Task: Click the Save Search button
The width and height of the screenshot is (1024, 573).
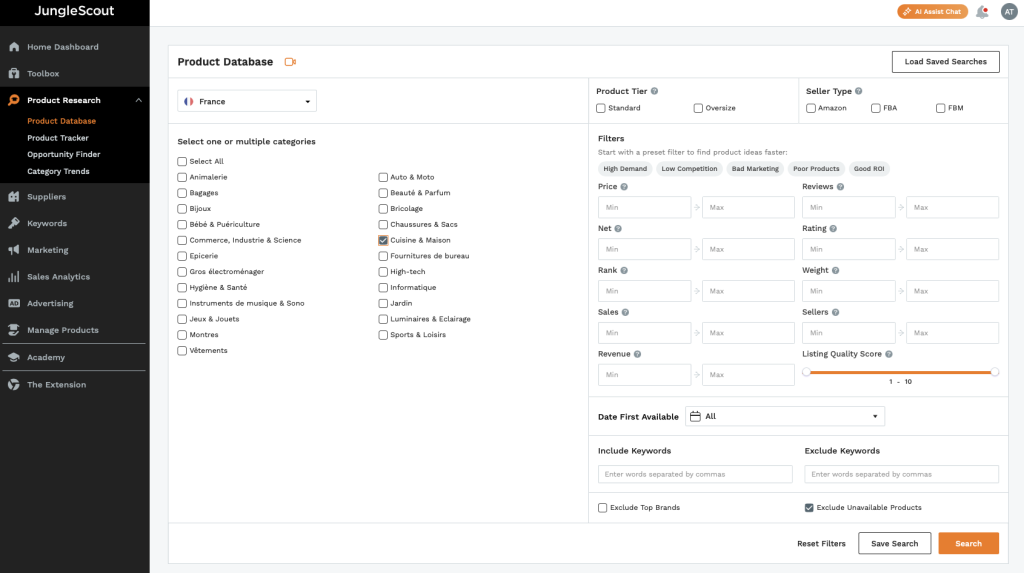Action: (895, 544)
